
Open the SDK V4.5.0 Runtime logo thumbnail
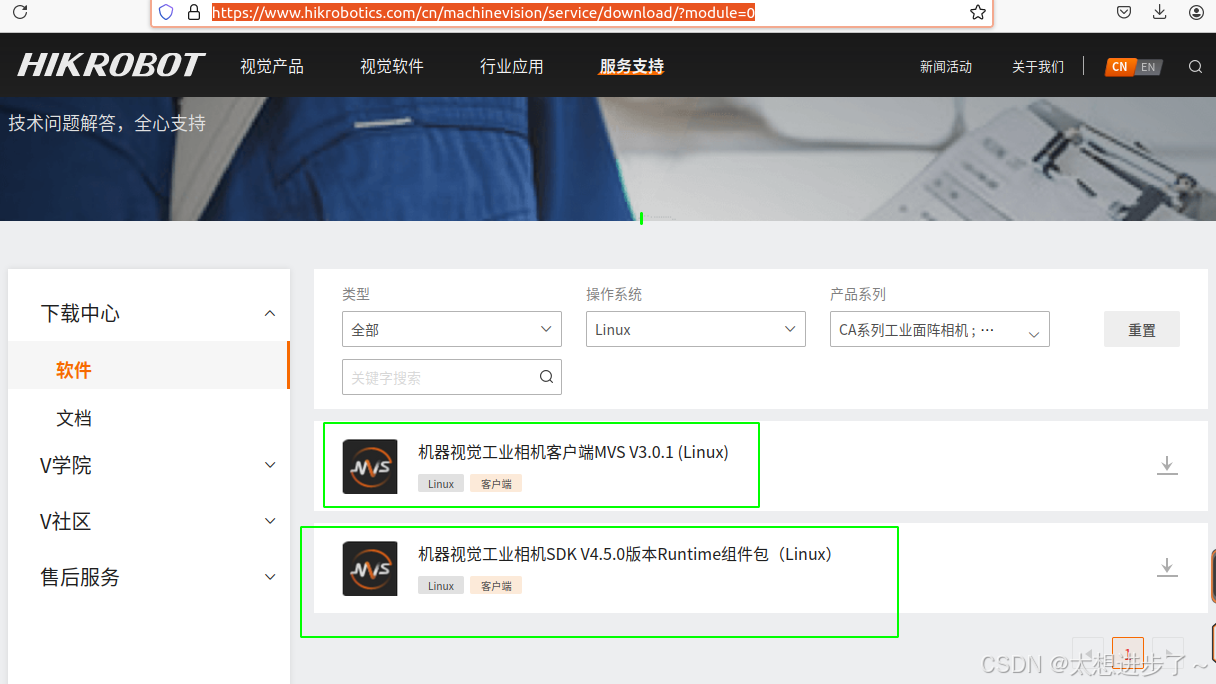[x=370, y=568]
